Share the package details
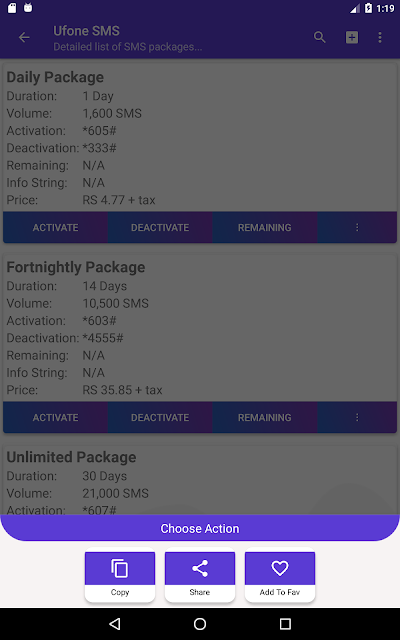Screen dimensions: 400x640 200,575
